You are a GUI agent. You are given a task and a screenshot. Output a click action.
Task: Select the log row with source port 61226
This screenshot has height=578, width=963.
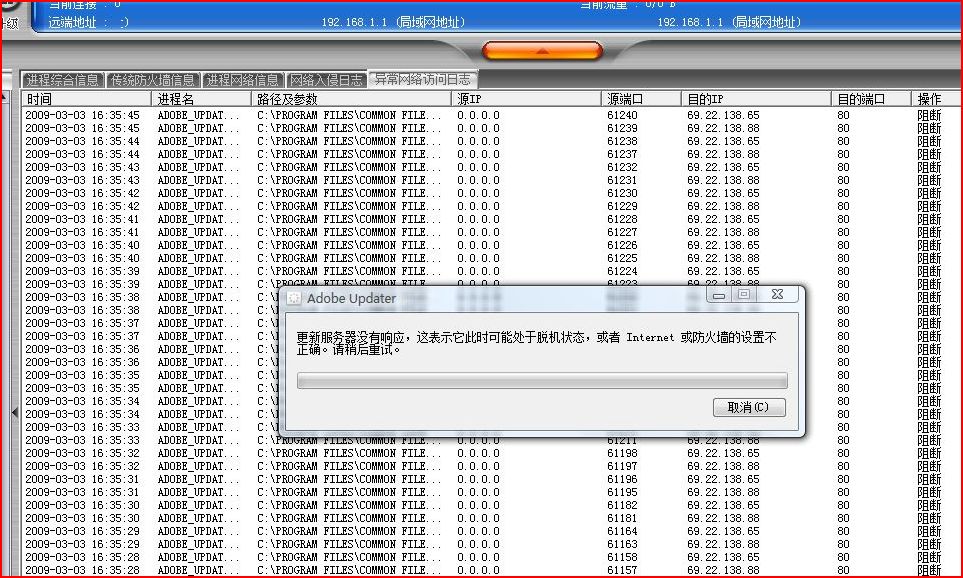[491, 245]
